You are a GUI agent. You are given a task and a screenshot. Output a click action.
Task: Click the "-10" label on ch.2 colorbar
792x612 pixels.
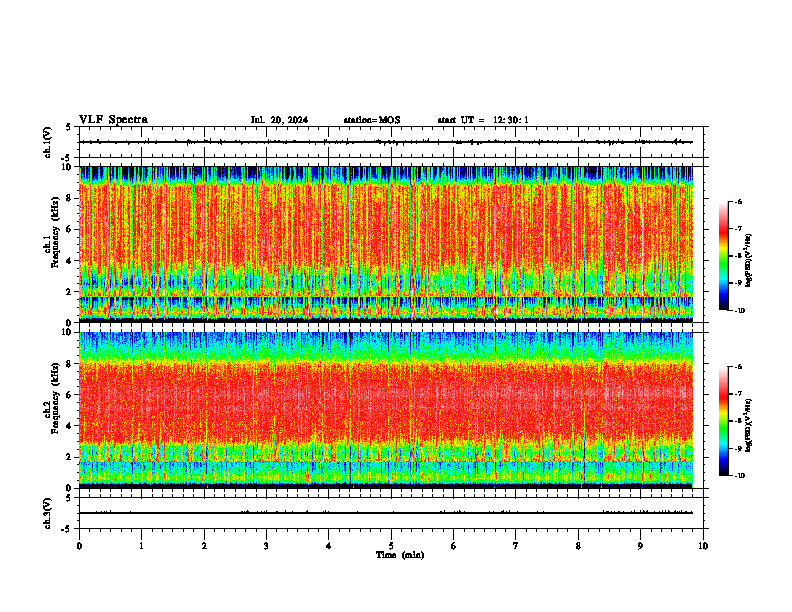tap(739, 476)
